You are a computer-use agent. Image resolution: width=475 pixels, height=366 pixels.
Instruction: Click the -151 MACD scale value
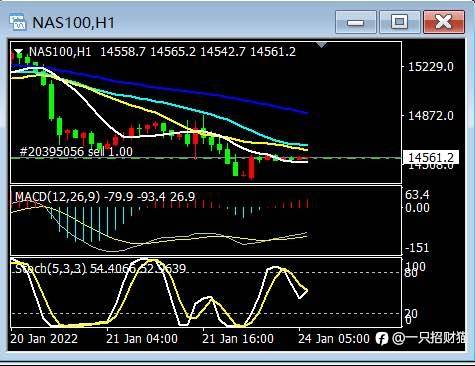click(x=417, y=247)
